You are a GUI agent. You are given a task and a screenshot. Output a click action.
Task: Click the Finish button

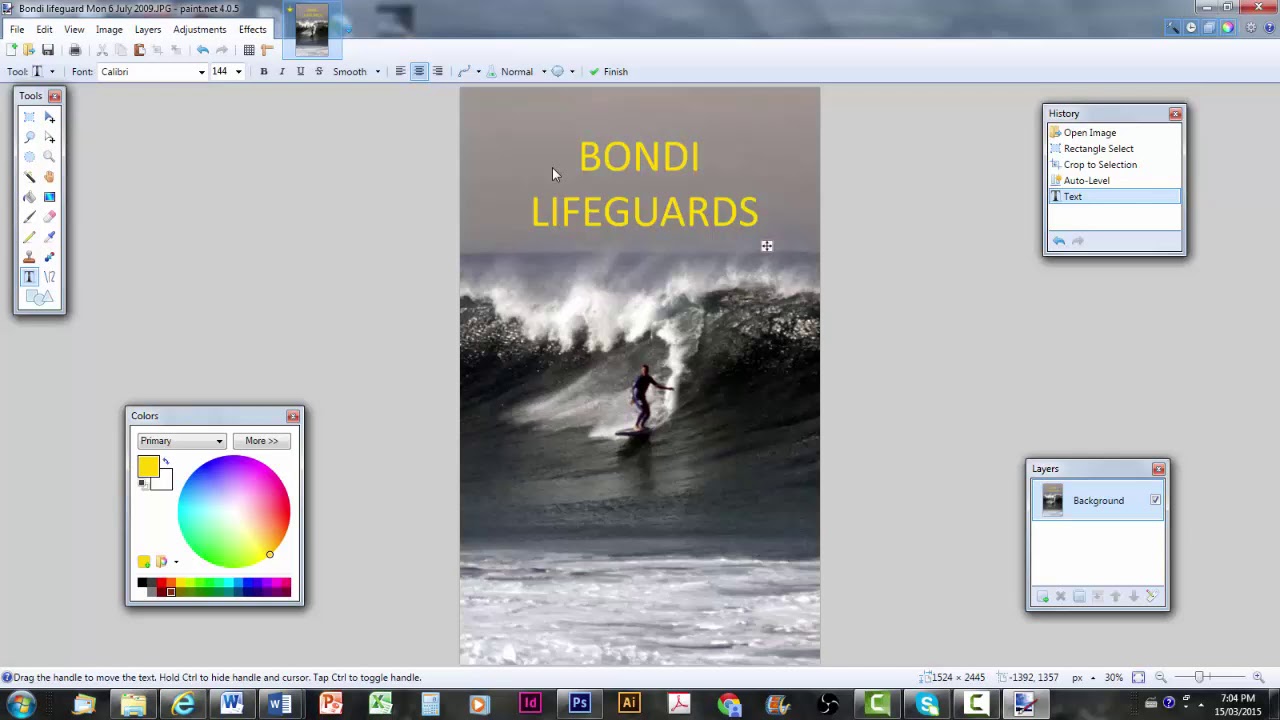(x=608, y=72)
